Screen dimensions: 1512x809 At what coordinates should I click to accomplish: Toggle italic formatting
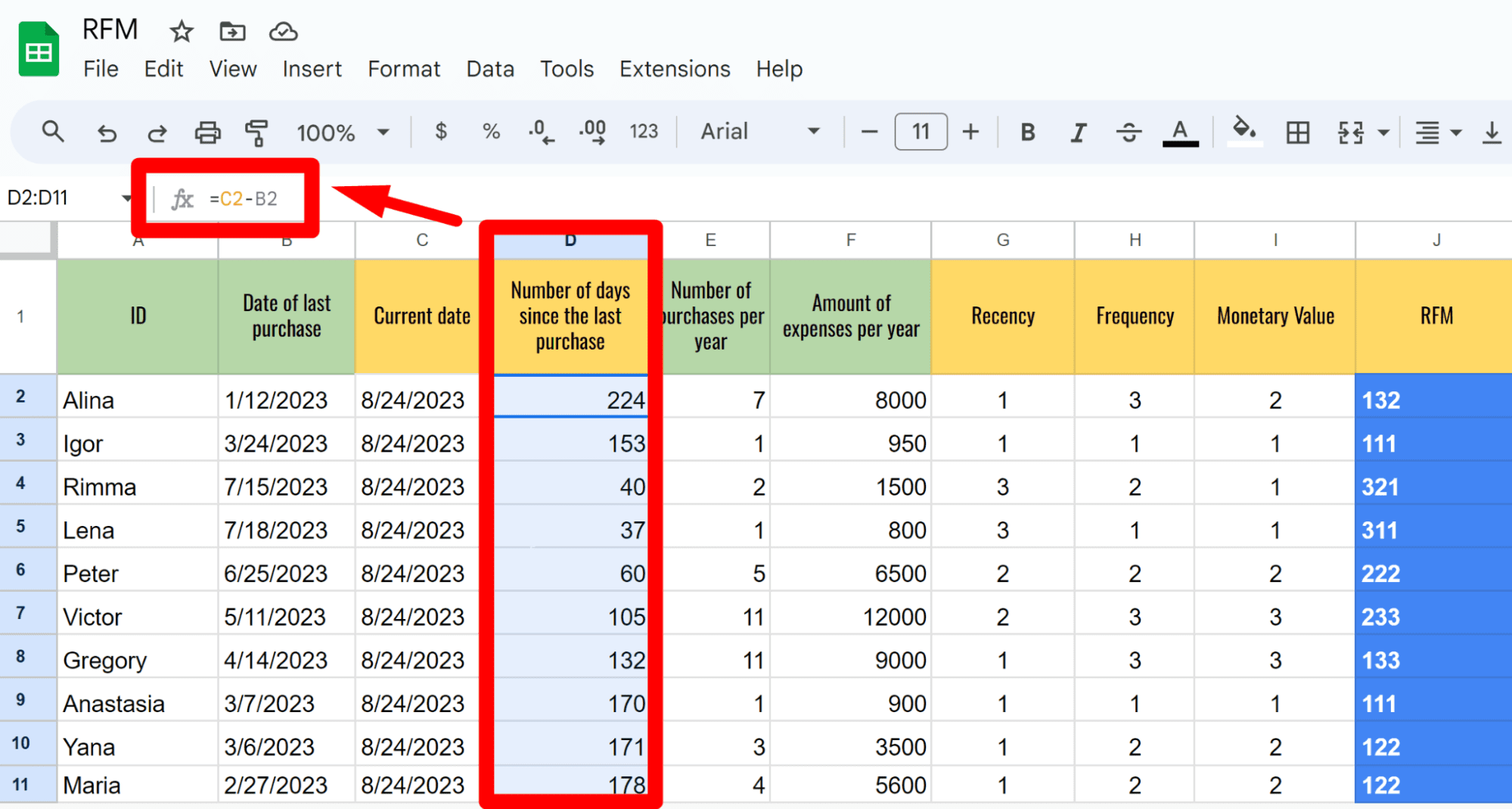(1078, 131)
